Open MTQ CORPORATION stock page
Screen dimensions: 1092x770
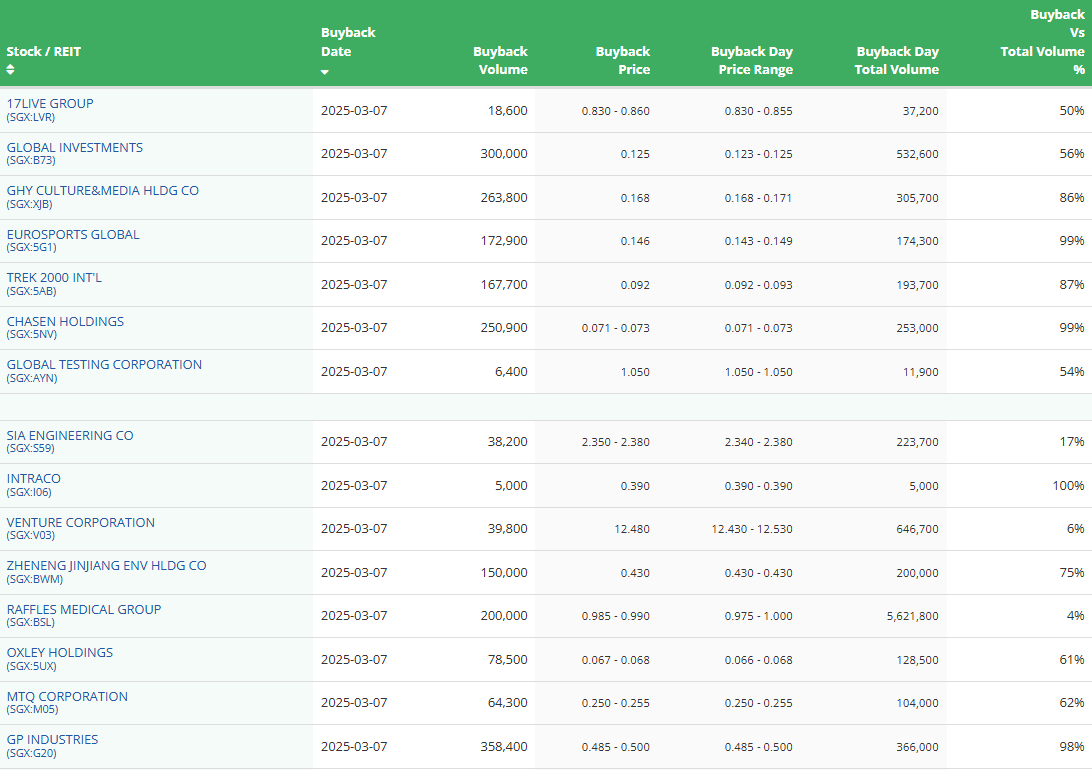pos(68,697)
